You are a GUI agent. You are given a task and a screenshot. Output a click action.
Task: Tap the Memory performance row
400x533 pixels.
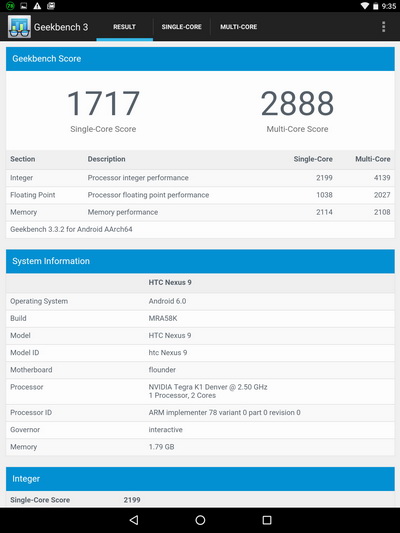click(200, 212)
